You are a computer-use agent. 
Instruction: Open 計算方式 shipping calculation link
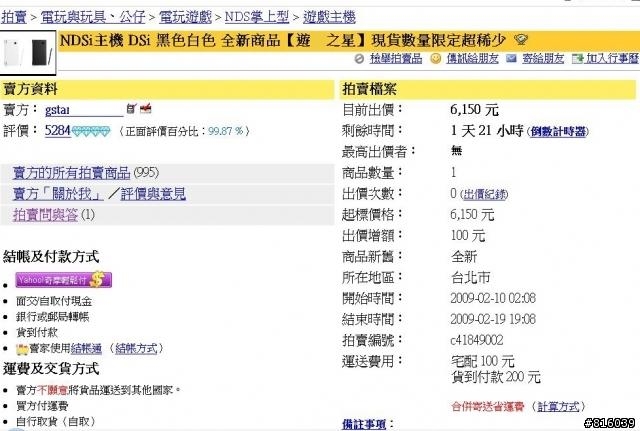558,407
